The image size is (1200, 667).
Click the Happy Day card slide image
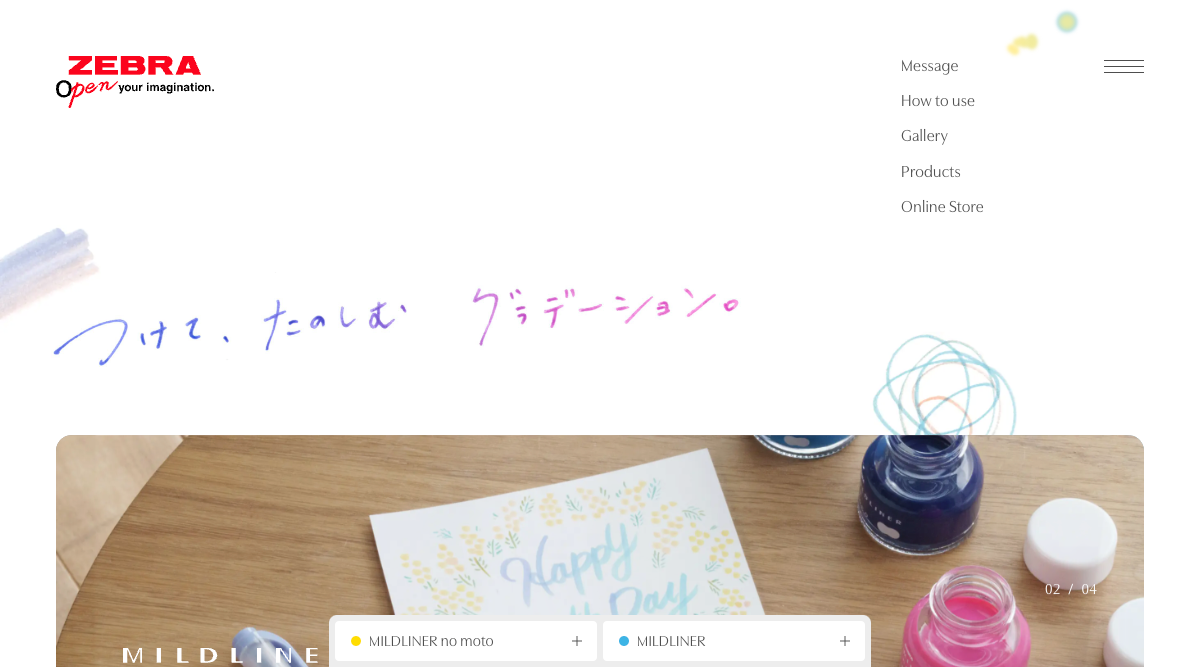pyautogui.click(x=600, y=551)
